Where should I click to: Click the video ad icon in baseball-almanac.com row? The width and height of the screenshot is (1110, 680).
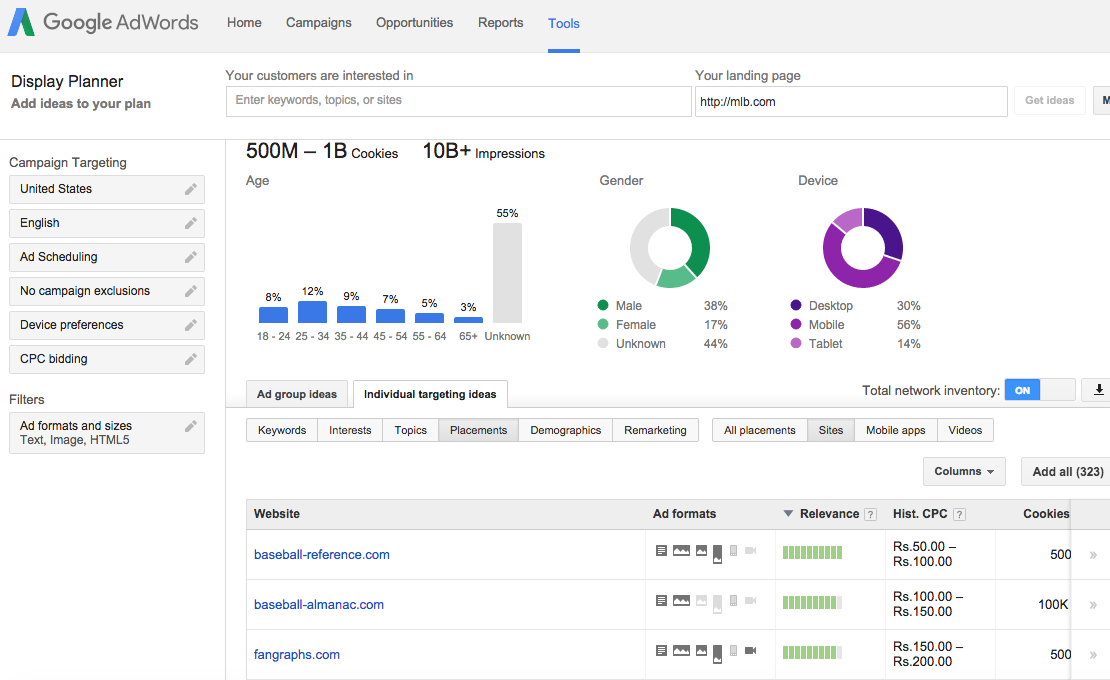750,601
